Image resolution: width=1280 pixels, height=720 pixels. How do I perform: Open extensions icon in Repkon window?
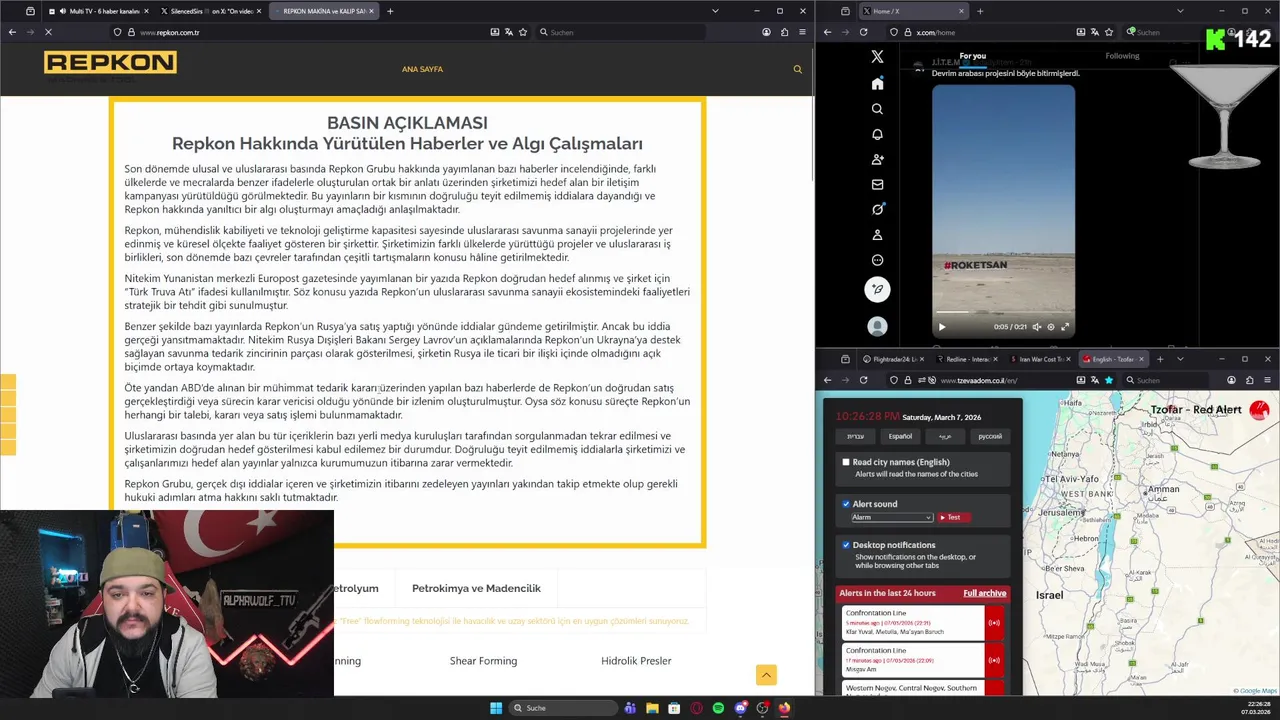pyautogui.click(x=784, y=32)
